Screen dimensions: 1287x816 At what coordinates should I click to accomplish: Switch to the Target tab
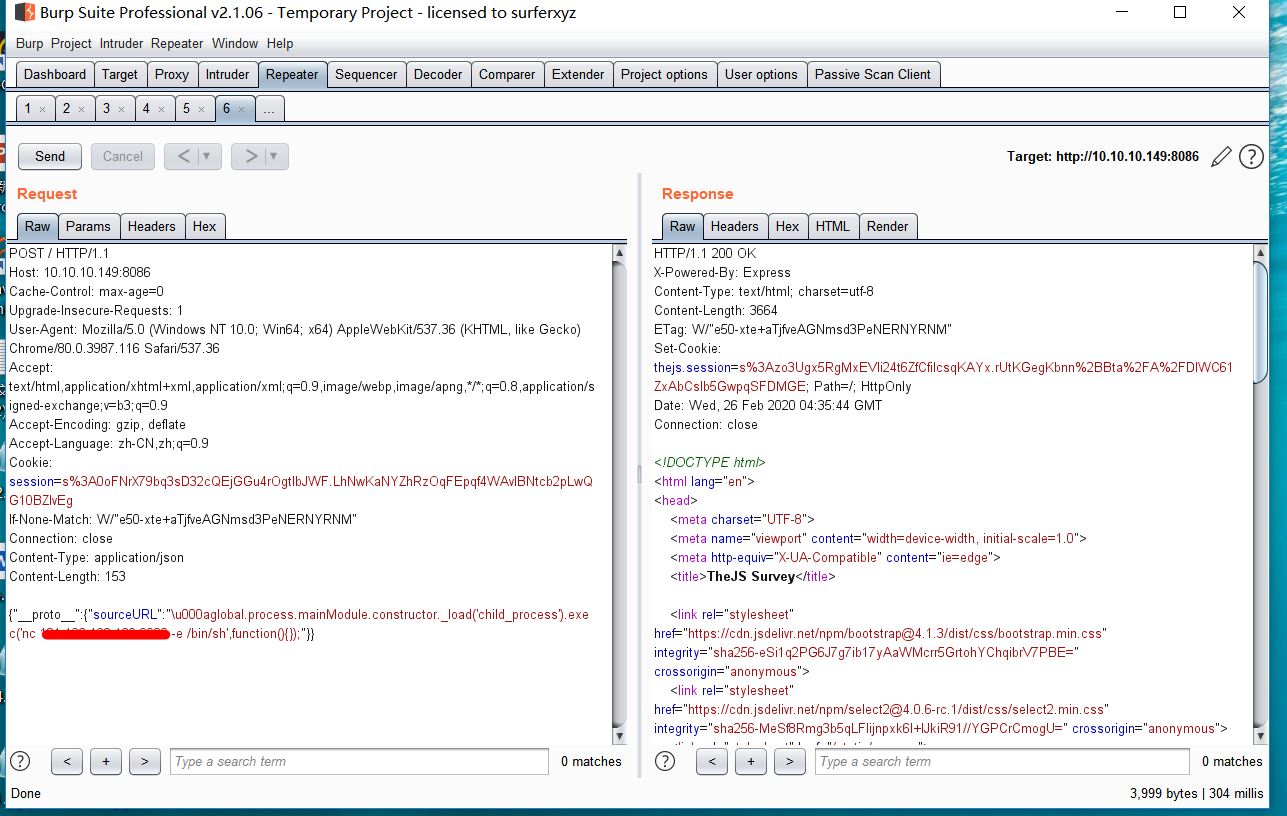coord(120,74)
